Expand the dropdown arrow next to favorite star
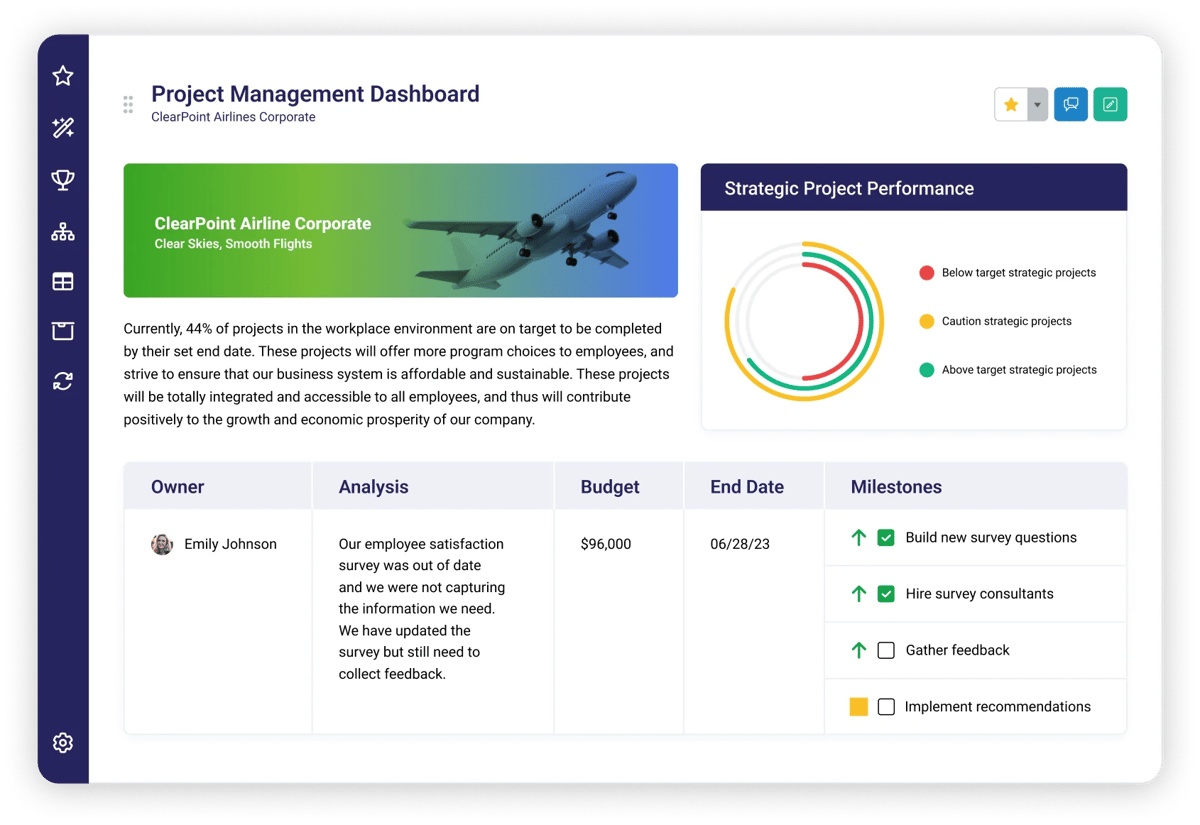This screenshot has width=1200, height=825. click(x=1037, y=105)
